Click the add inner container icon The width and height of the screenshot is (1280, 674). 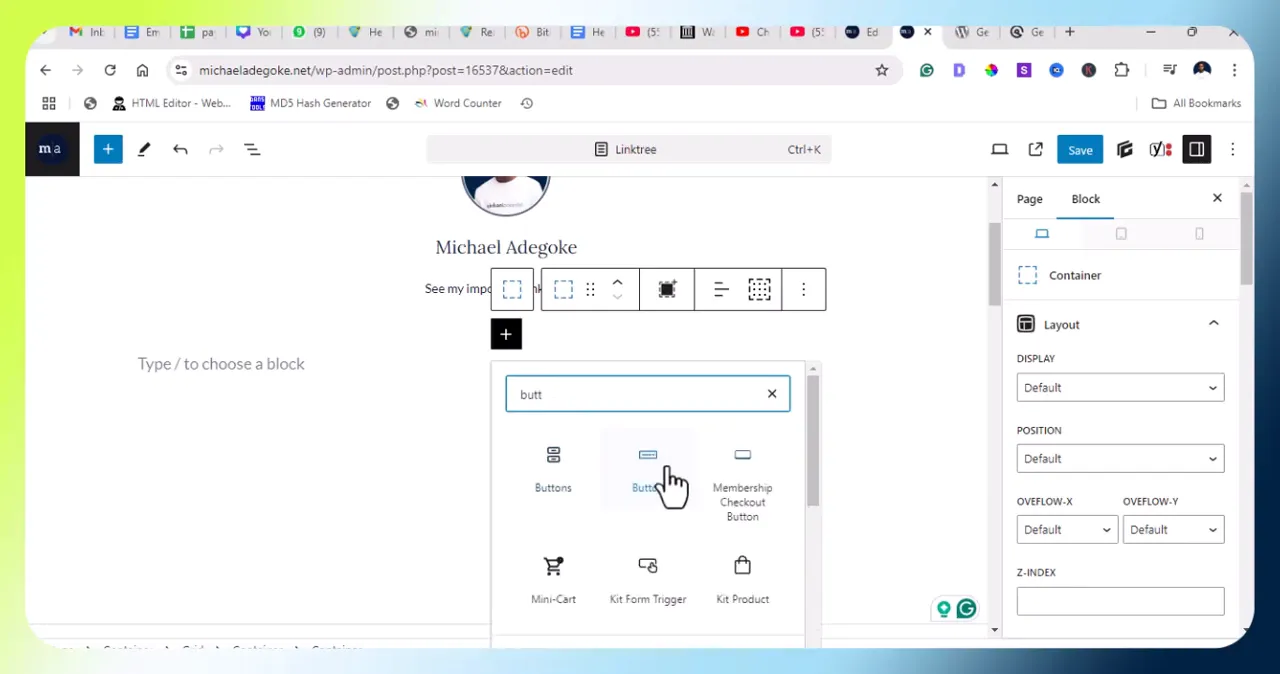tap(667, 290)
